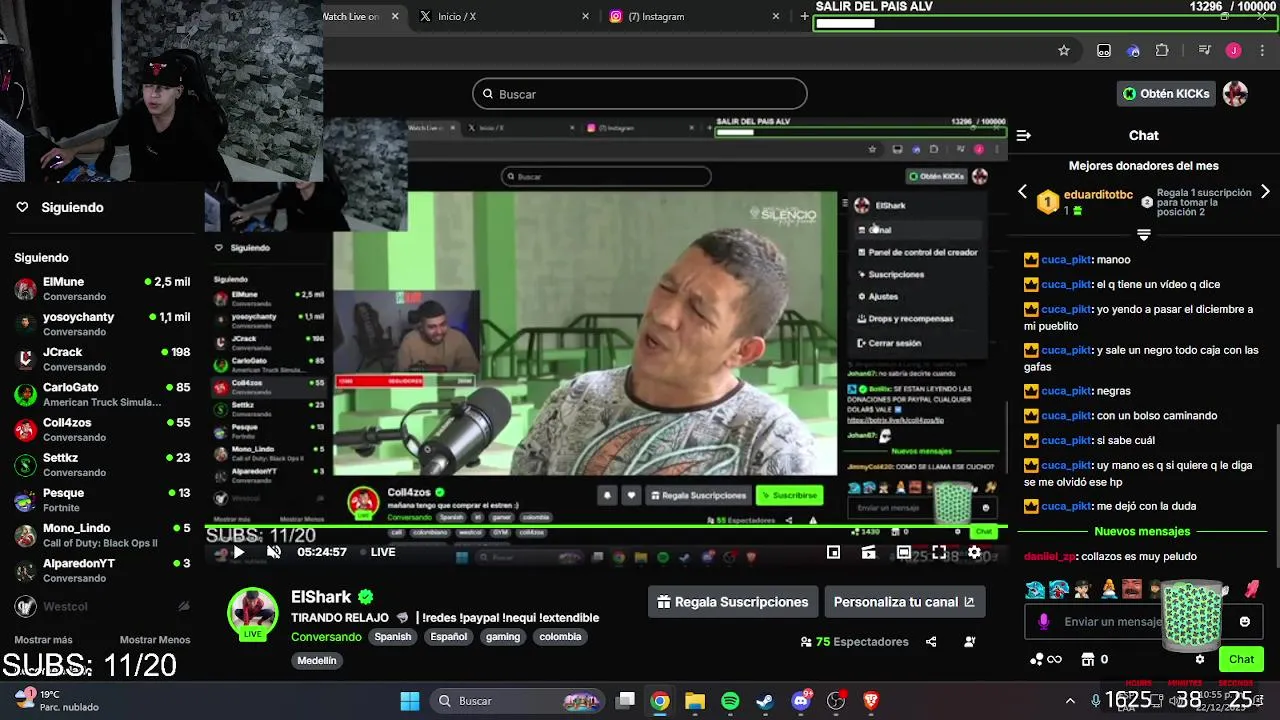
Task: Select the Medellín tag
Action: 317,660
